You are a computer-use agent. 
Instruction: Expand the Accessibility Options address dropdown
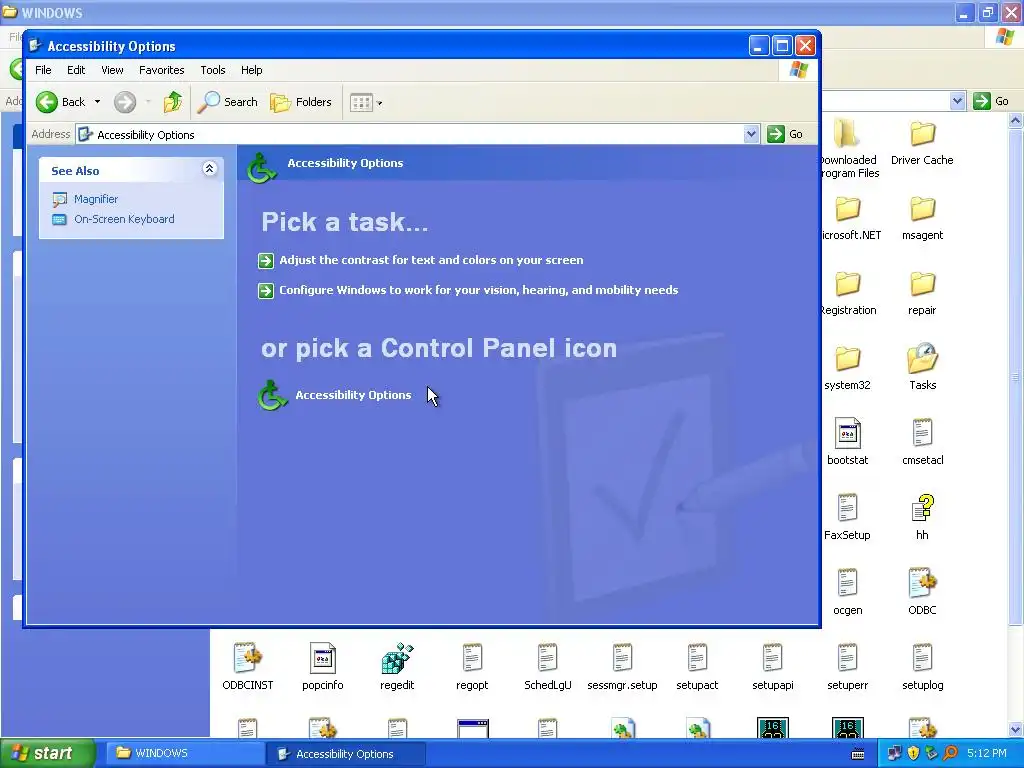pos(751,134)
